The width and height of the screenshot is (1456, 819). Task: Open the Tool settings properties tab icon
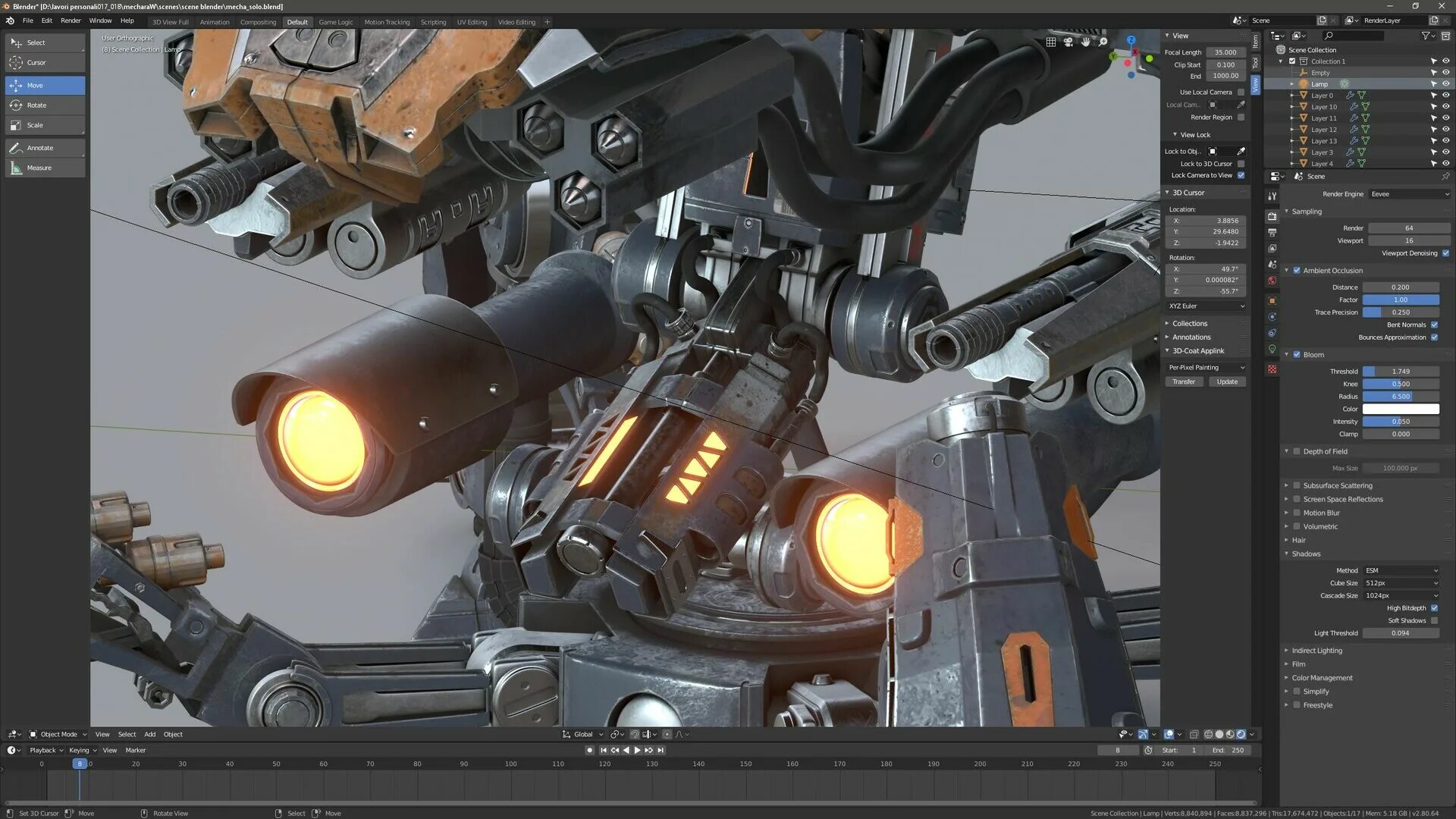click(1272, 196)
